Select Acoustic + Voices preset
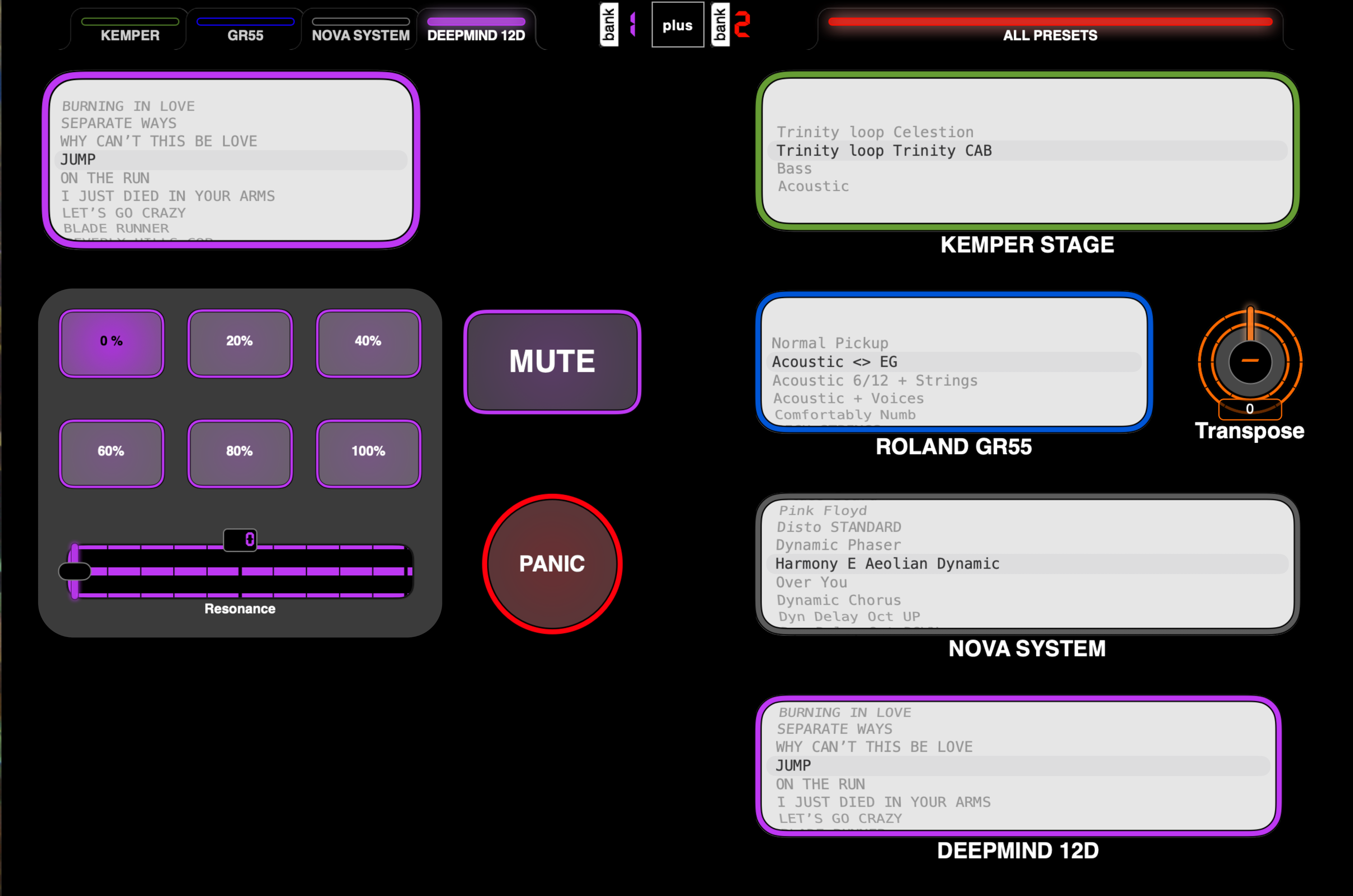This screenshot has width=1353, height=896. [x=848, y=398]
